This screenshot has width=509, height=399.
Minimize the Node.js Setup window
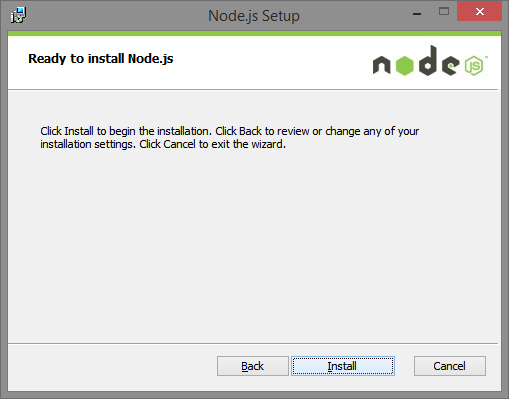click(417, 14)
